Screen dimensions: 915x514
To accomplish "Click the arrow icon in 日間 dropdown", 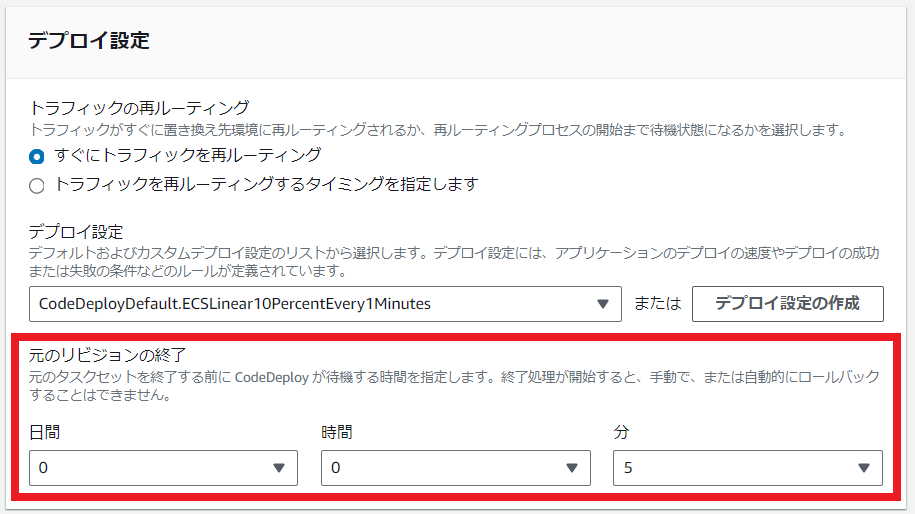I will click(279, 468).
